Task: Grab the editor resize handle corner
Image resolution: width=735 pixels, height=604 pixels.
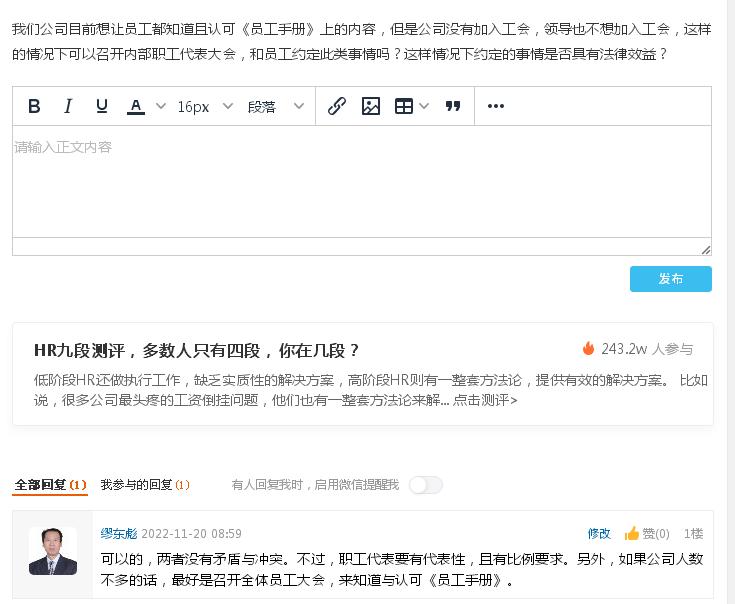Action: coord(706,250)
